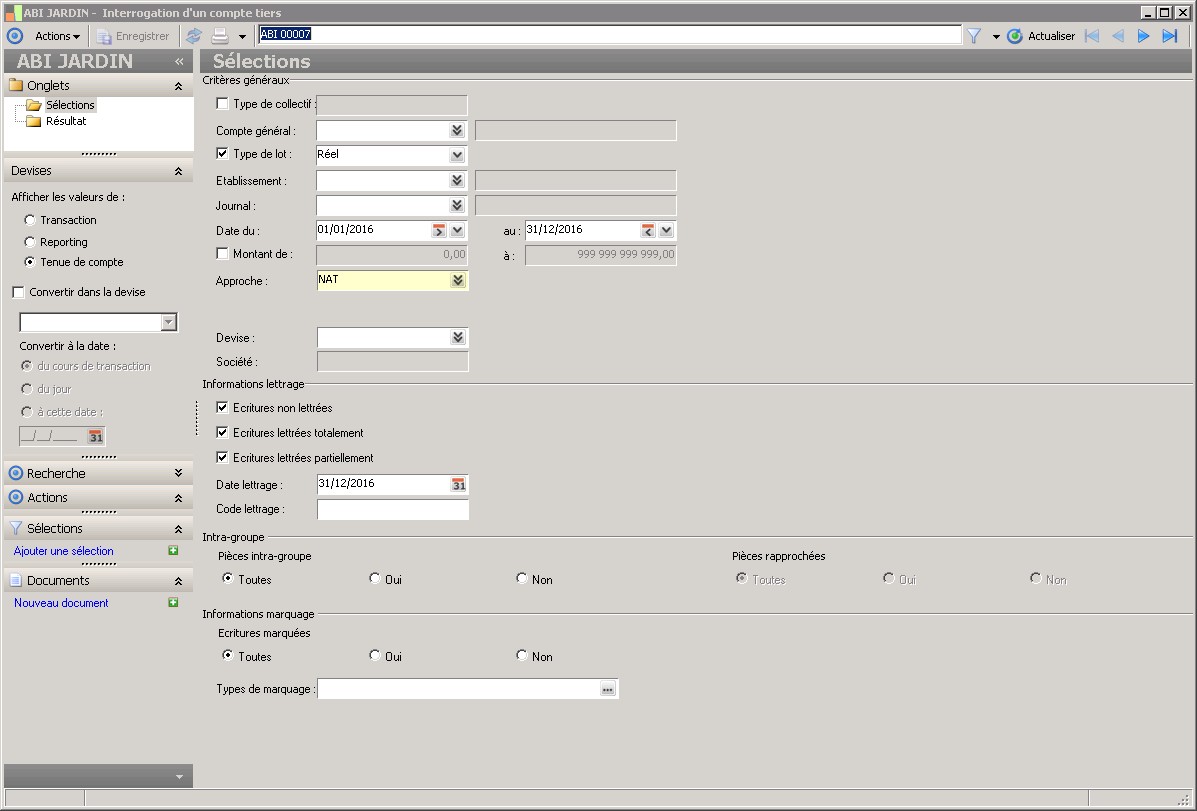
Task: Enable the Montant de checkbox
Action: click(222, 254)
